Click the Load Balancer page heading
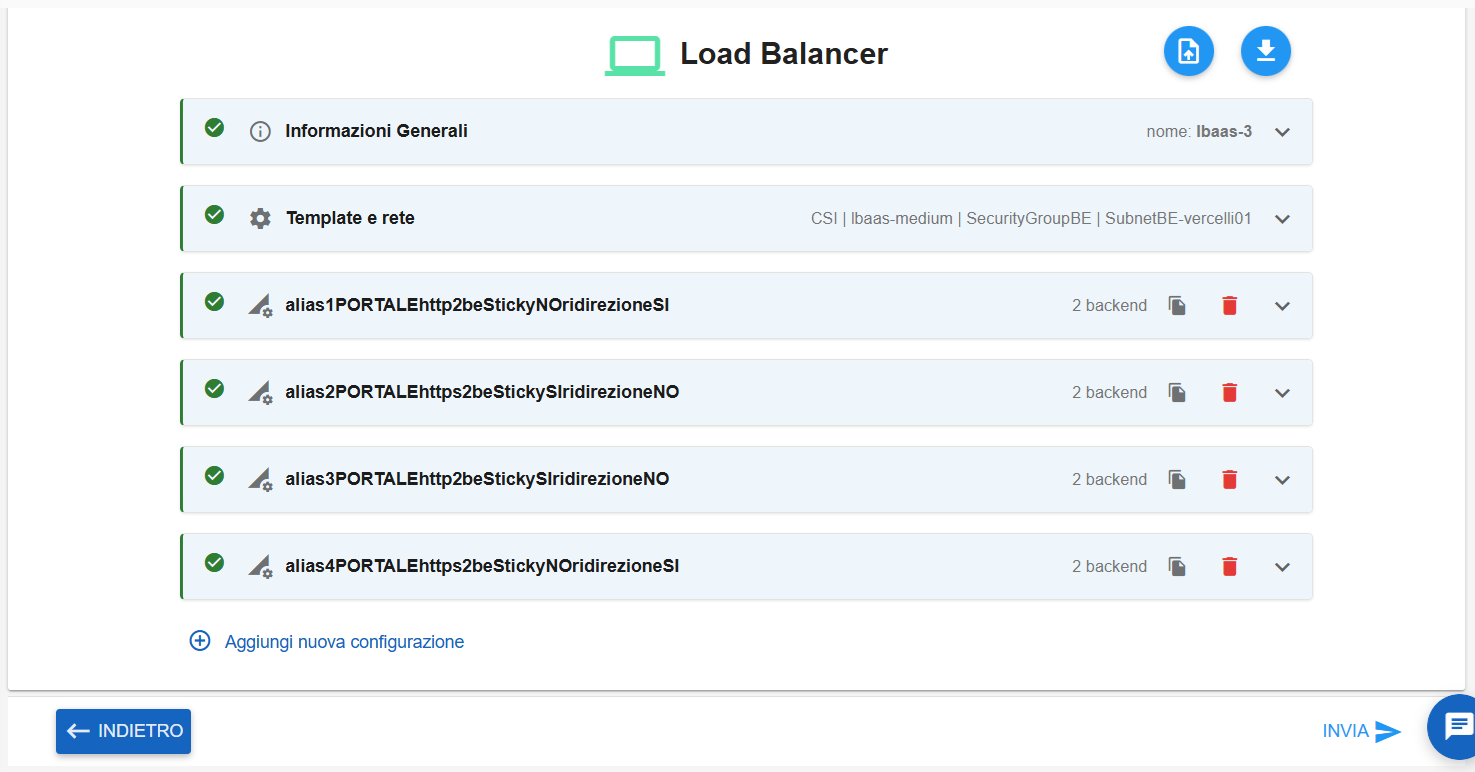Viewport: 1475px width, 772px height. coord(784,54)
